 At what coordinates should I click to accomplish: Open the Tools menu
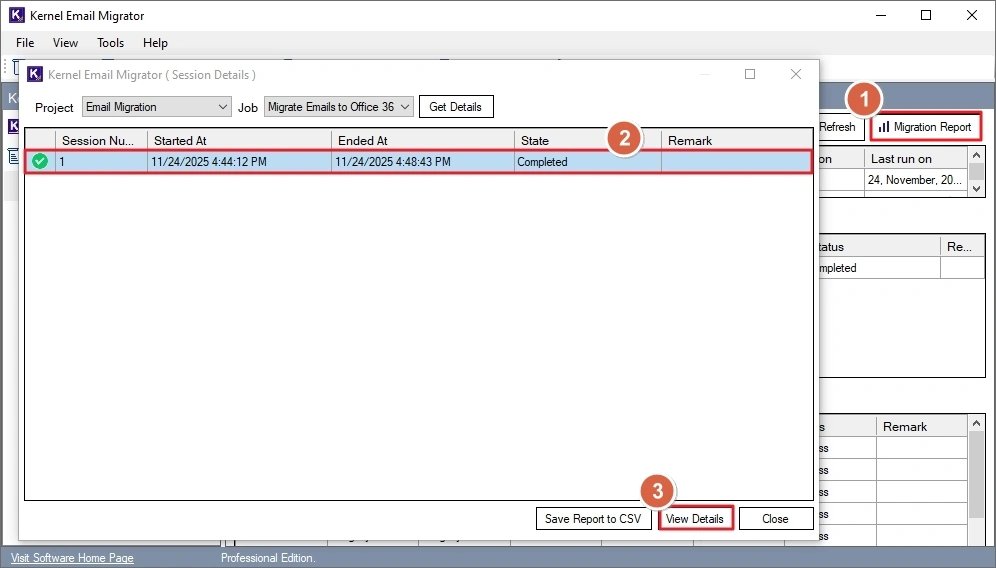(x=110, y=43)
